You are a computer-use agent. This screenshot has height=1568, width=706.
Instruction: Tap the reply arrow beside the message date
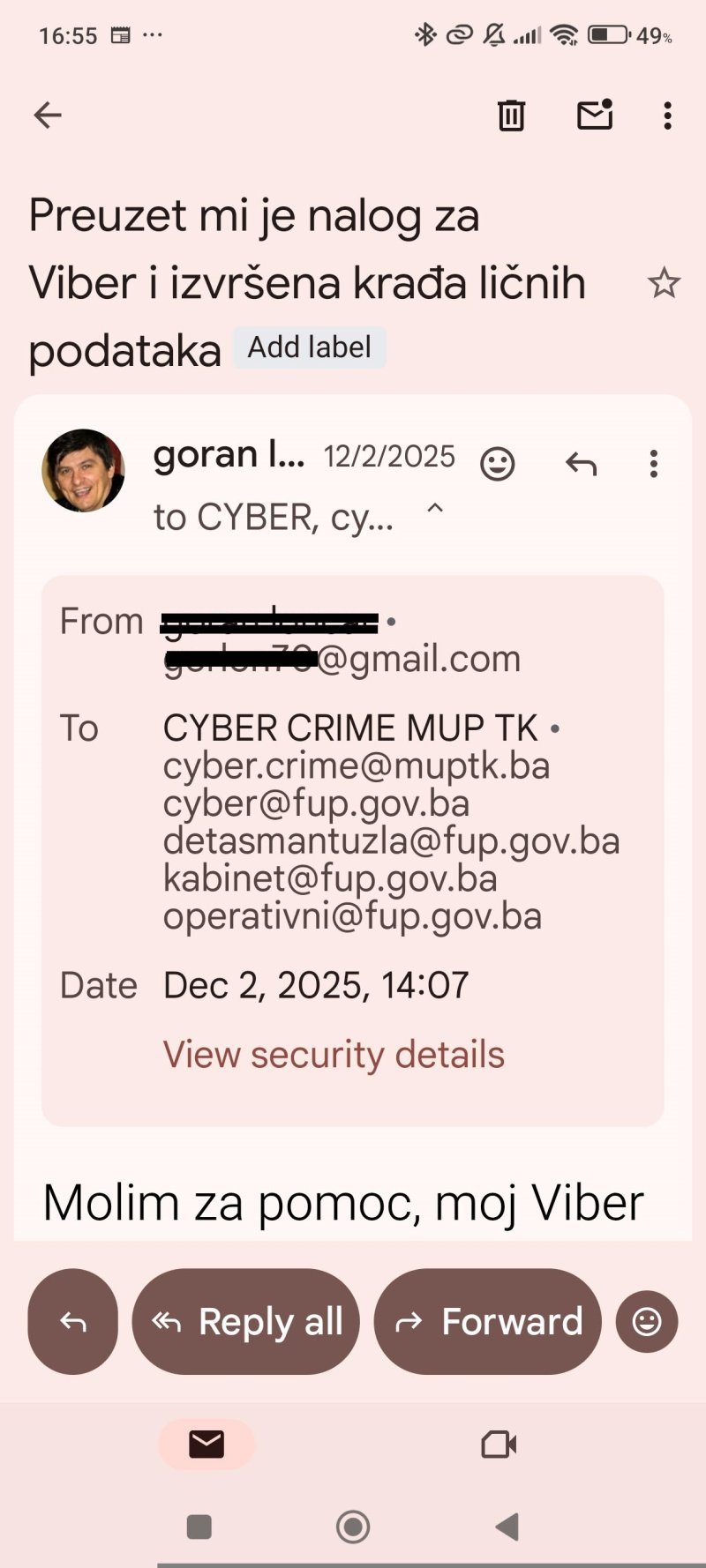click(582, 463)
